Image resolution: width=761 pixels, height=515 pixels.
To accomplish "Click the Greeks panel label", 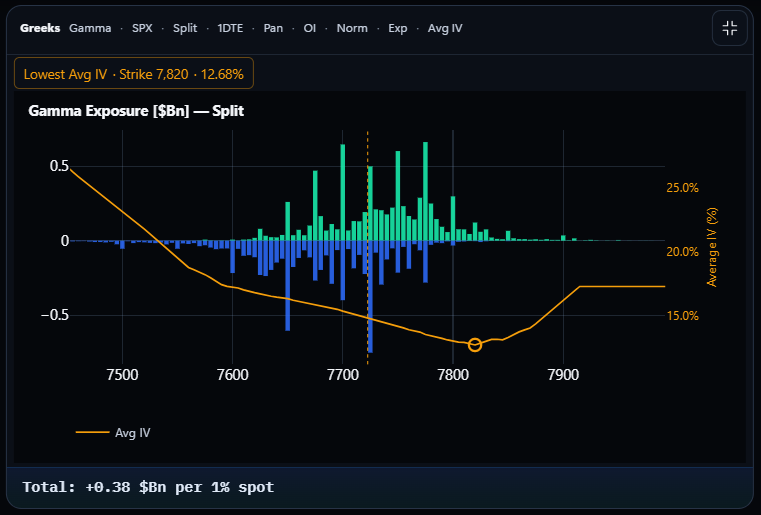I will [x=40, y=28].
